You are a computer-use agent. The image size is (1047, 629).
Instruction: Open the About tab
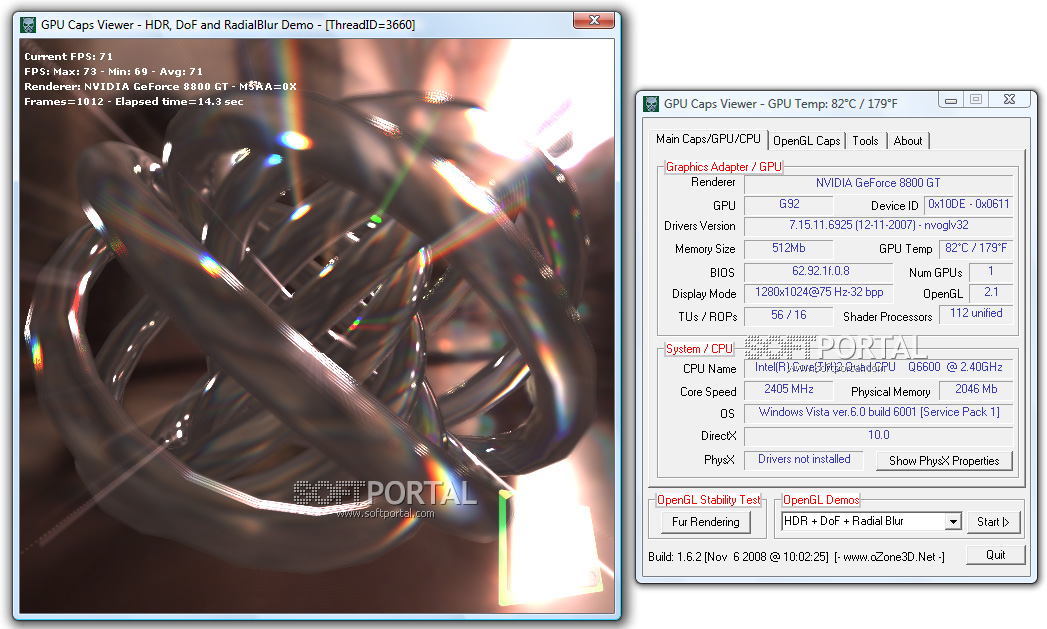click(x=907, y=141)
